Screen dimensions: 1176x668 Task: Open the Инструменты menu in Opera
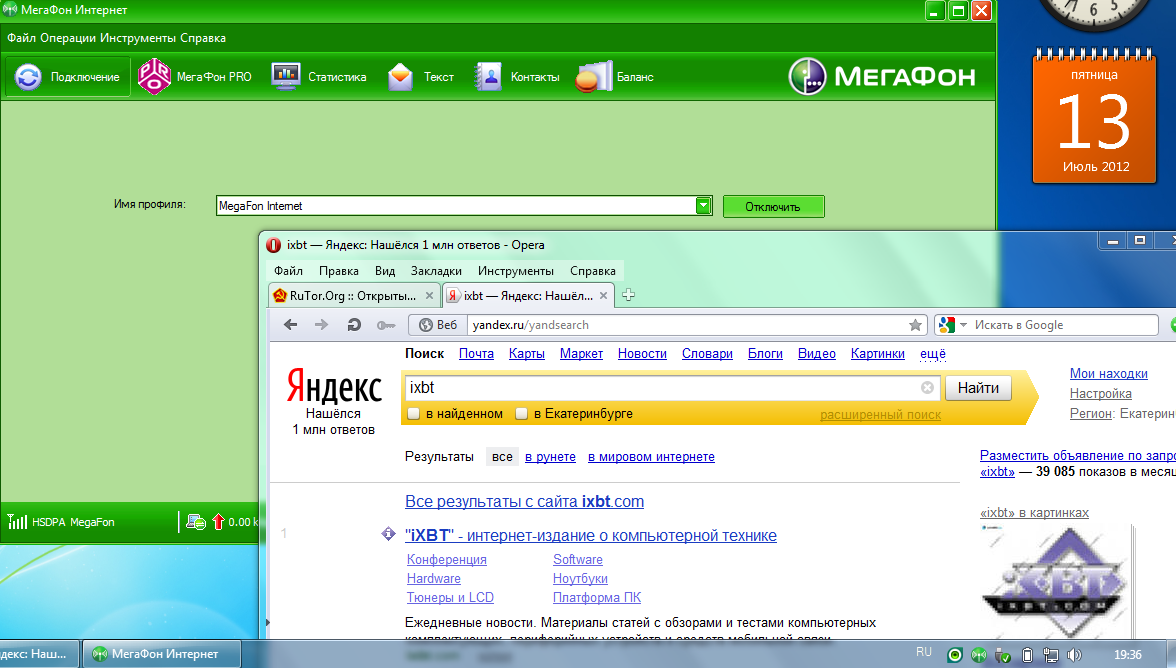pyautogui.click(x=515, y=271)
